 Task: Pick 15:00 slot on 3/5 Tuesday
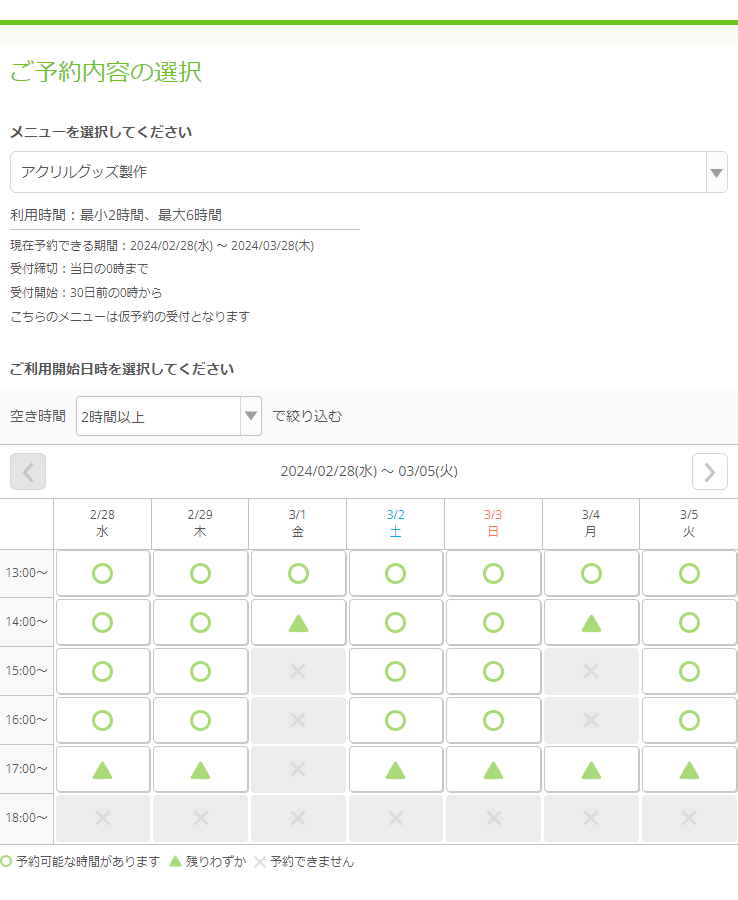click(x=689, y=671)
